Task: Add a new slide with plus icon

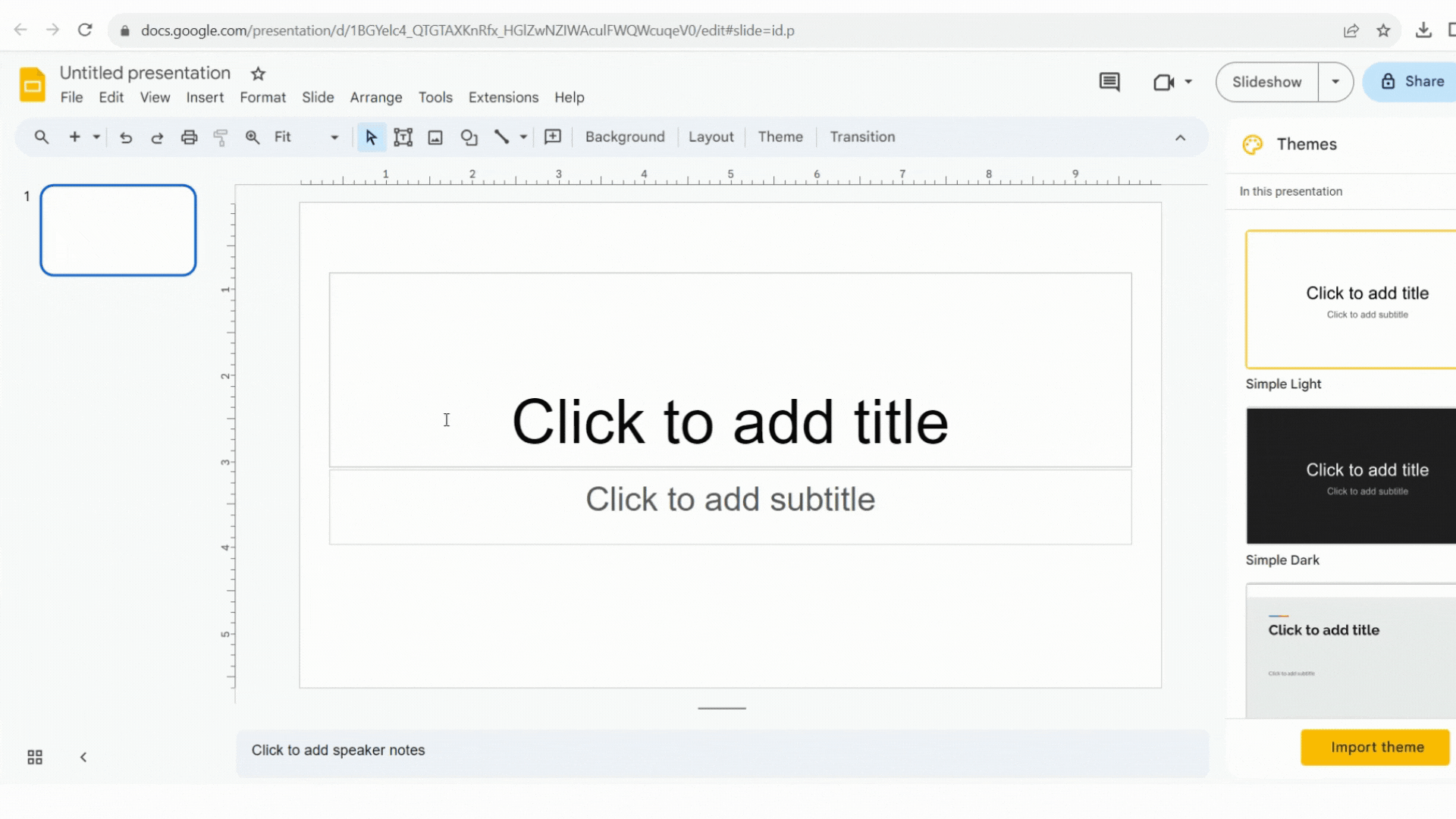Action: 74,137
